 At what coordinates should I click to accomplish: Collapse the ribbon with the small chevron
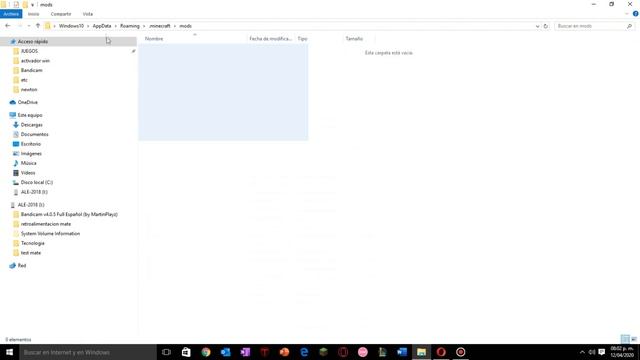pyautogui.click(x=627, y=14)
